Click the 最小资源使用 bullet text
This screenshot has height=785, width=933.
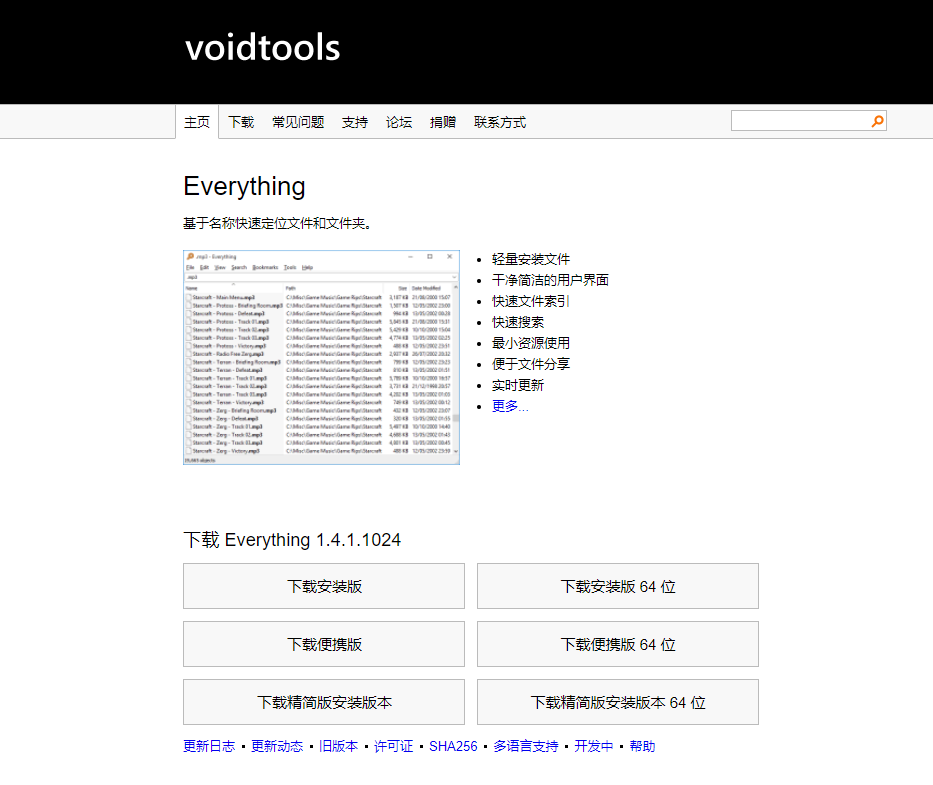click(x=531, y=343)
